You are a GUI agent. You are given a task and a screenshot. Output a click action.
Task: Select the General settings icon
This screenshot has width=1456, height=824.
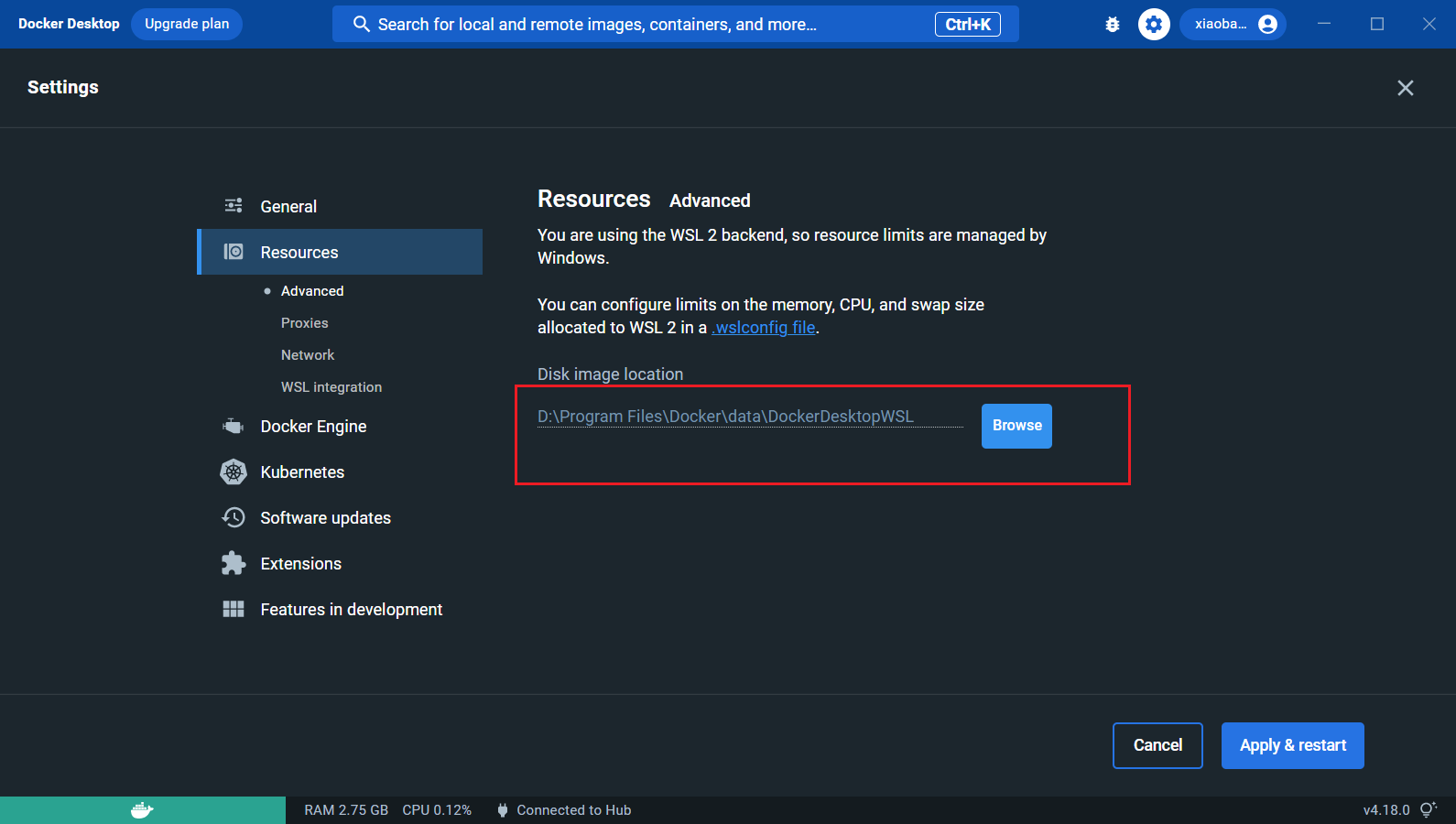[234, 206]
